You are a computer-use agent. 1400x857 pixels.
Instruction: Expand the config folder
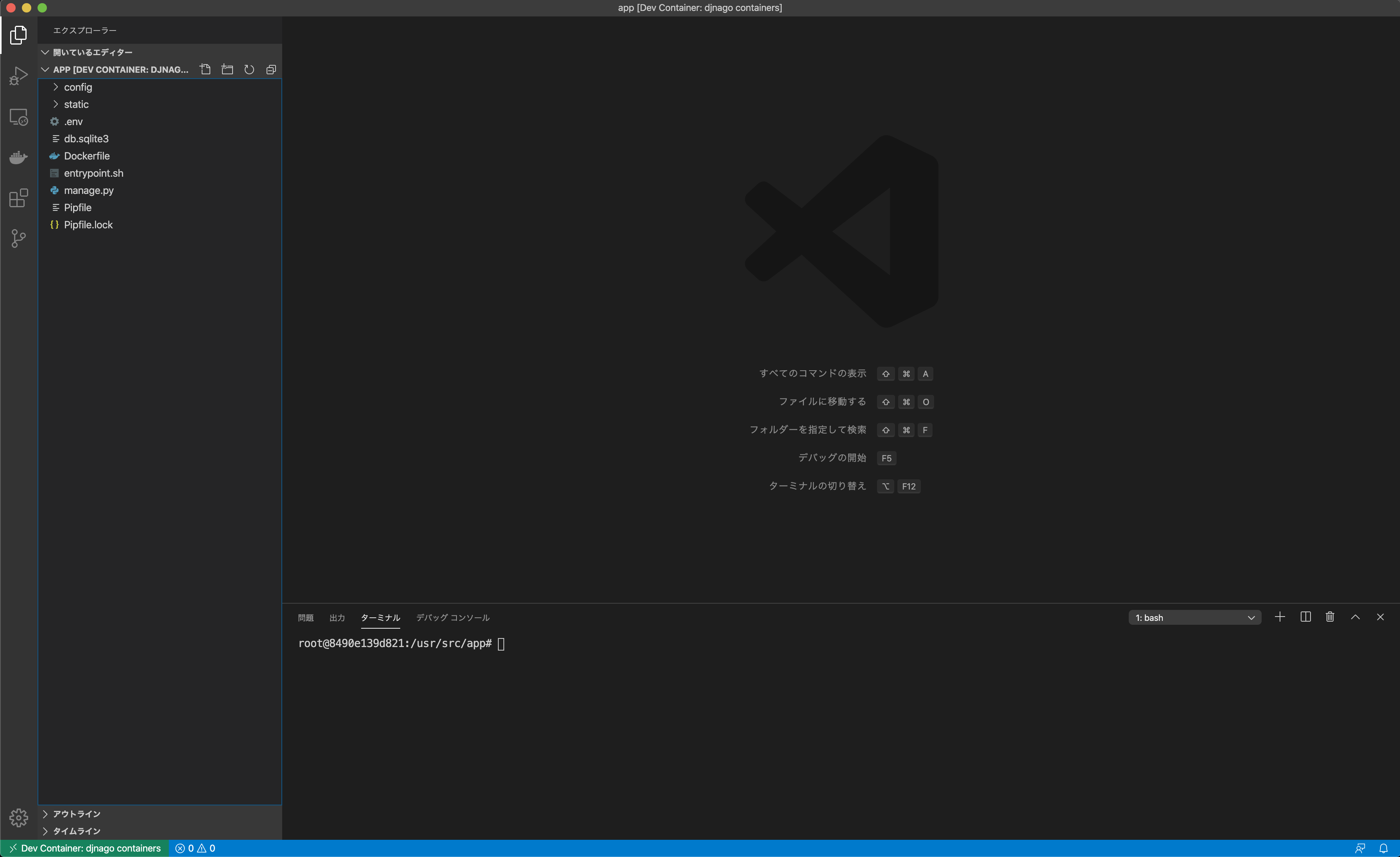[159, 87]
